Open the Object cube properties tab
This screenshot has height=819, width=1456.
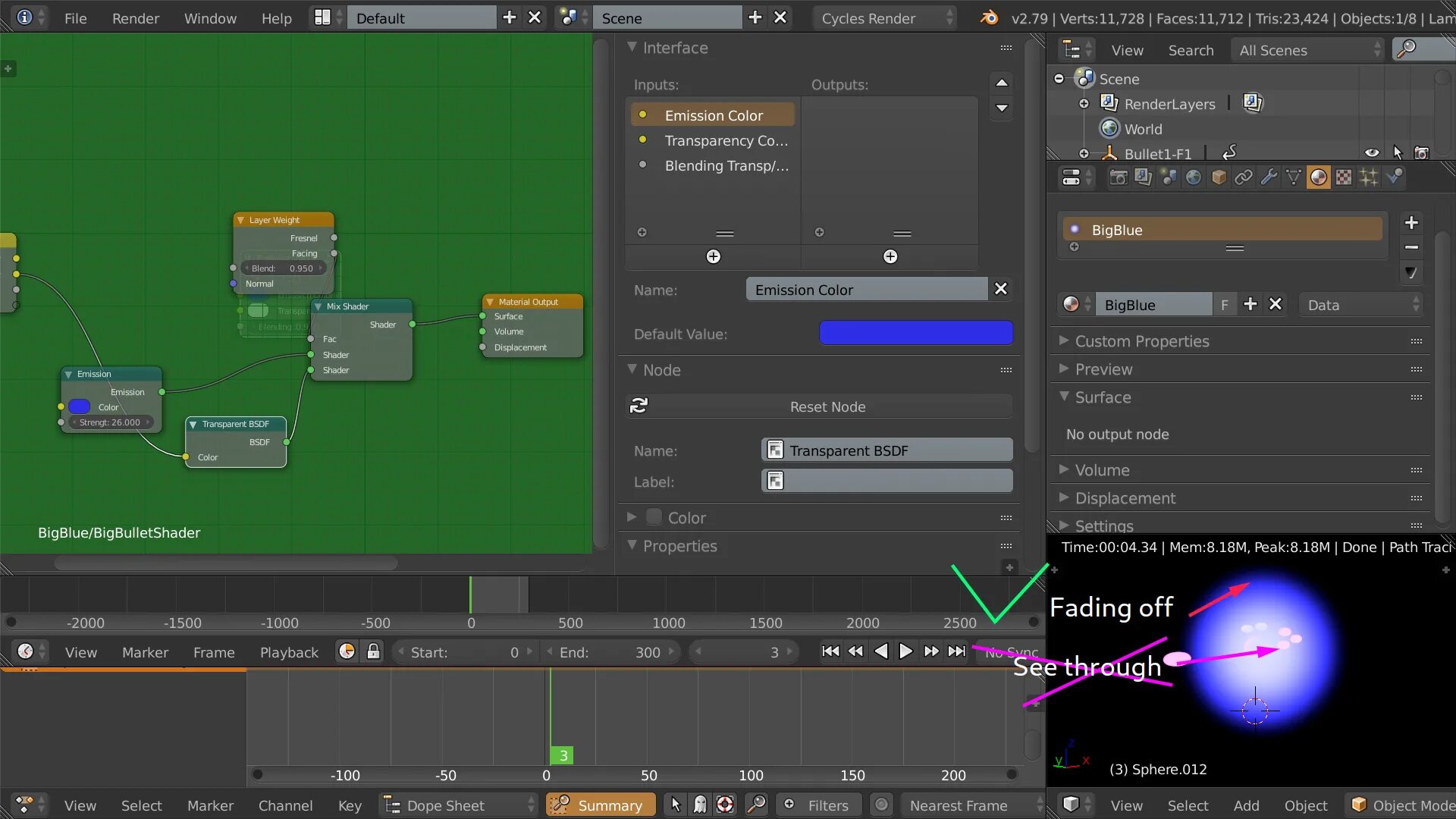coord(1219,177)
